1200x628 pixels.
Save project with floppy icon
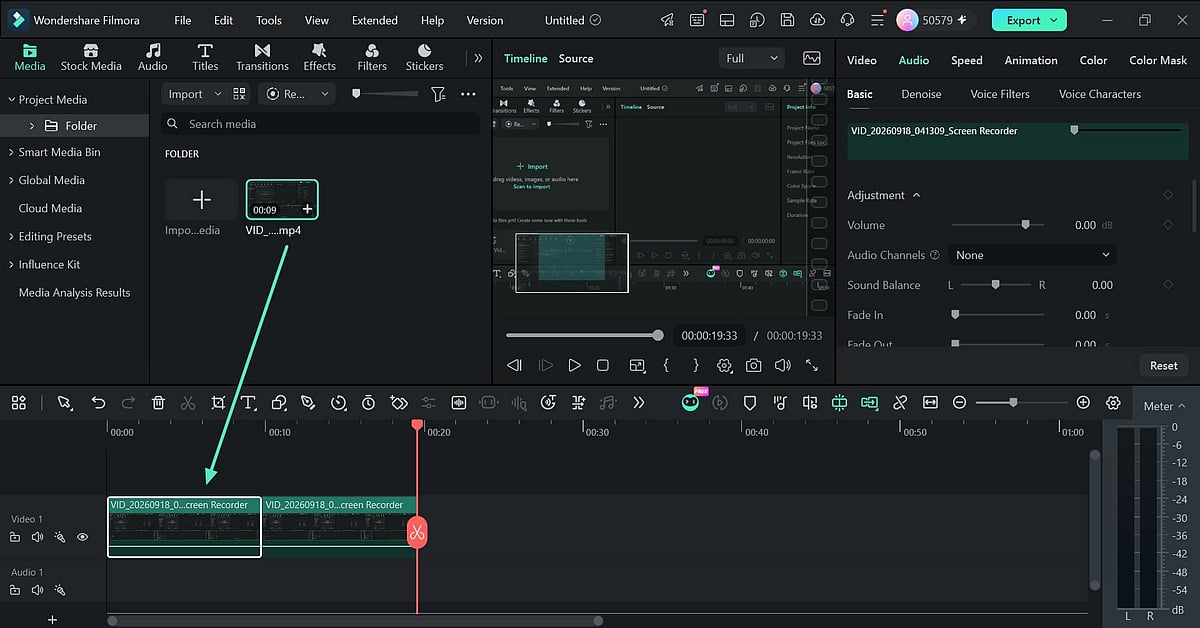(x=788, y=20)
